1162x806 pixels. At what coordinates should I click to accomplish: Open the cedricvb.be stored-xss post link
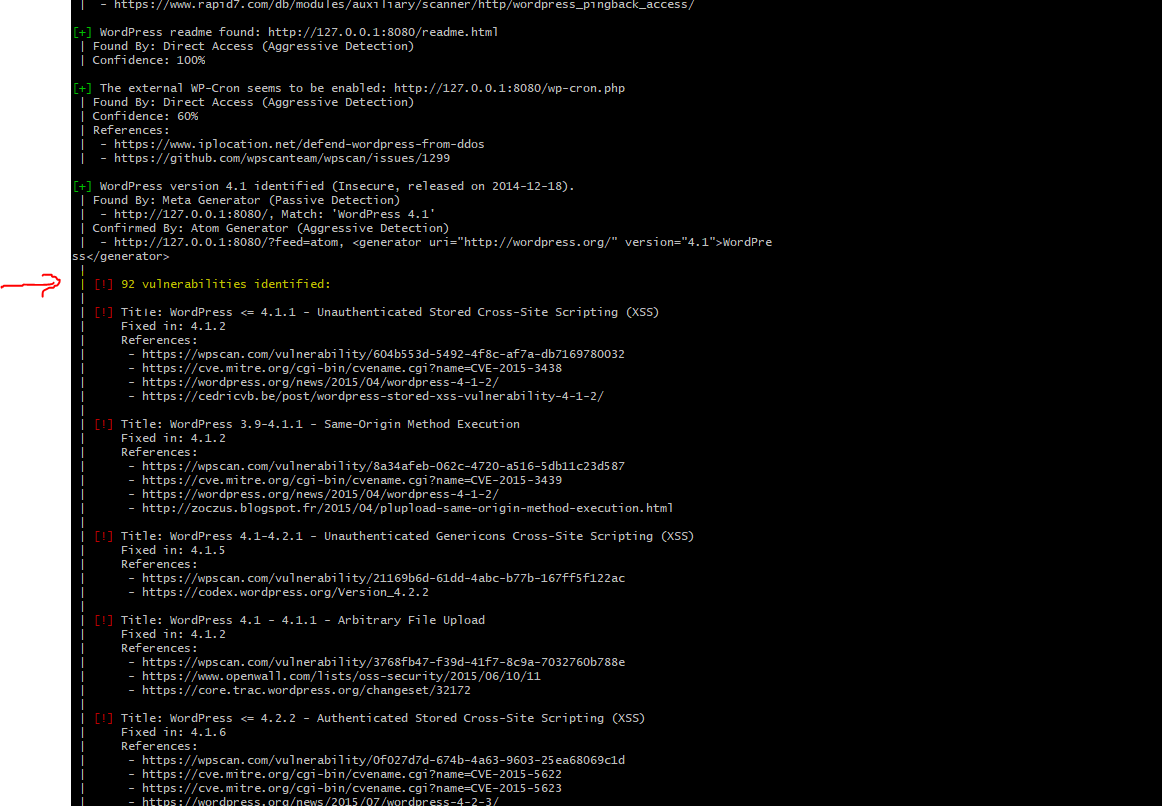pos(373,396)
